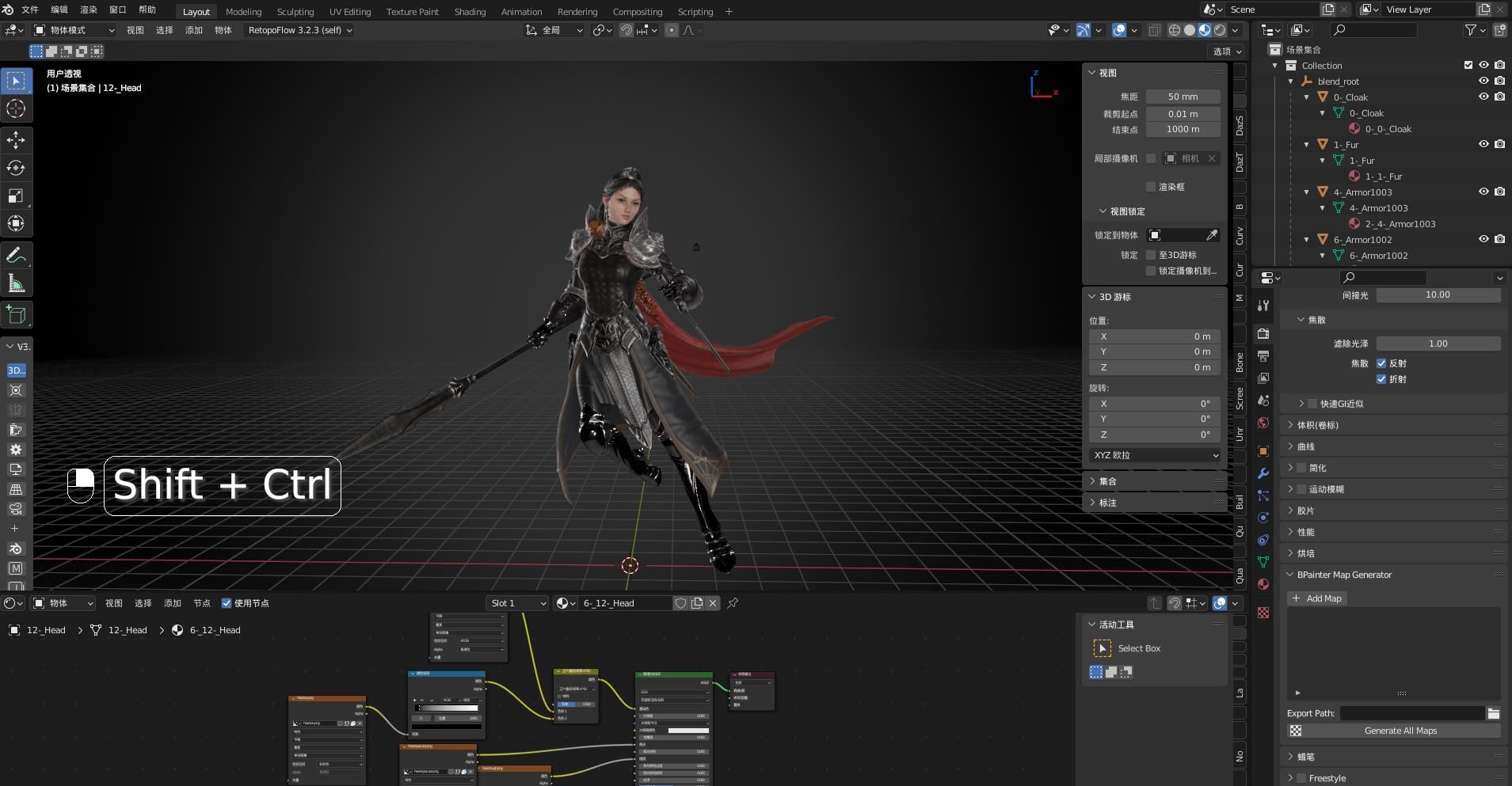Click the Generate All Maps button
The image size is (1512, 786).
tap(1400, 731)
